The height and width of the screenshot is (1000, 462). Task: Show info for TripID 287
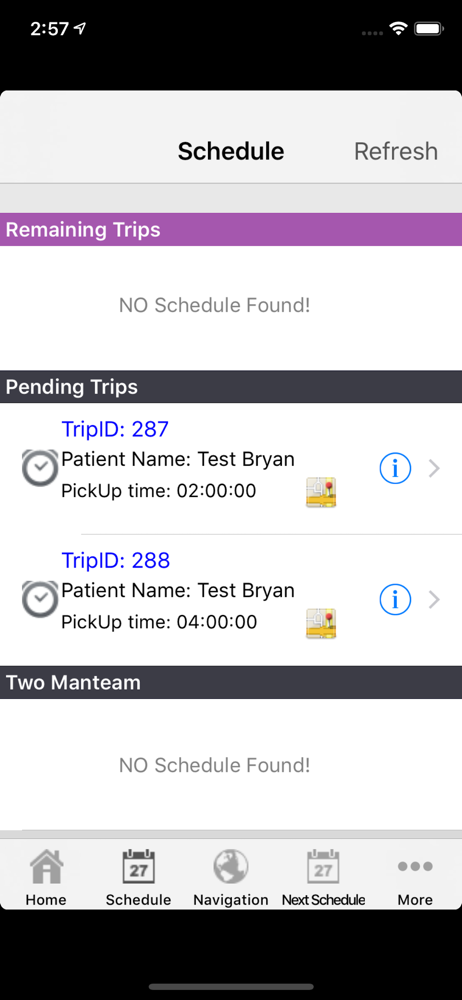(x=395, y=469)
